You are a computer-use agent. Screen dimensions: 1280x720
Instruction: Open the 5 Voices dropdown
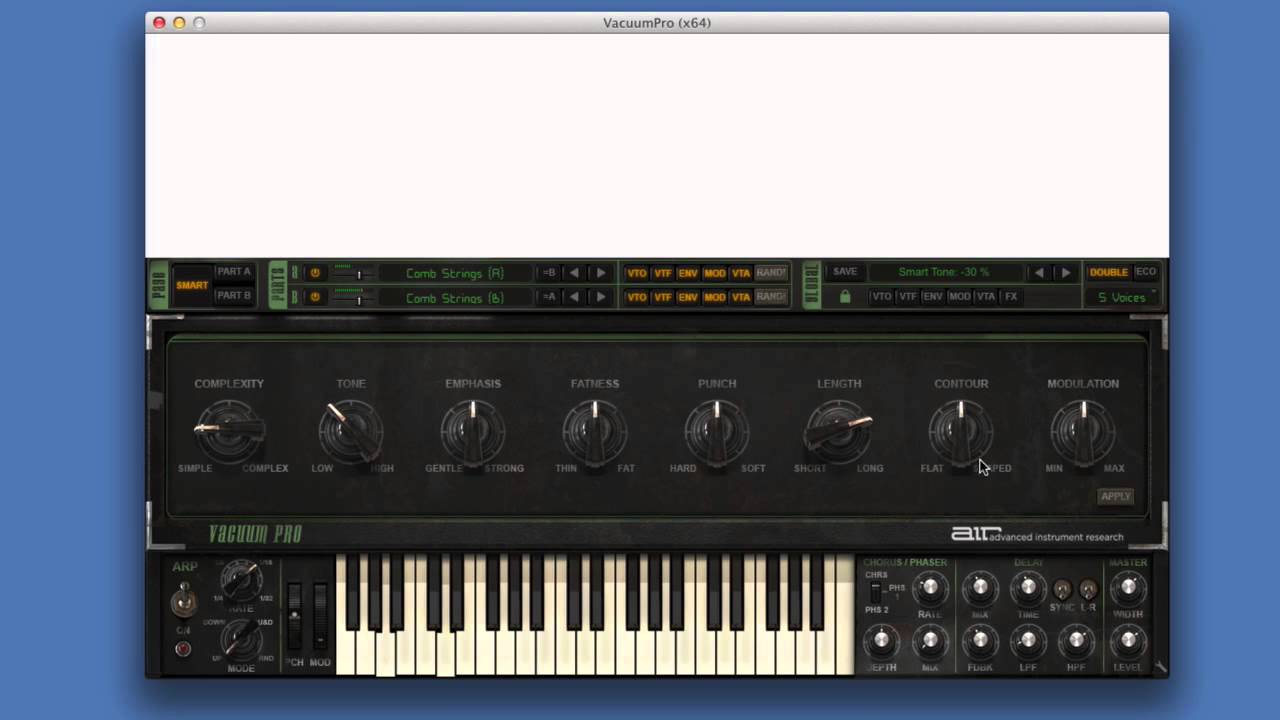click(x=1122, y=297)
